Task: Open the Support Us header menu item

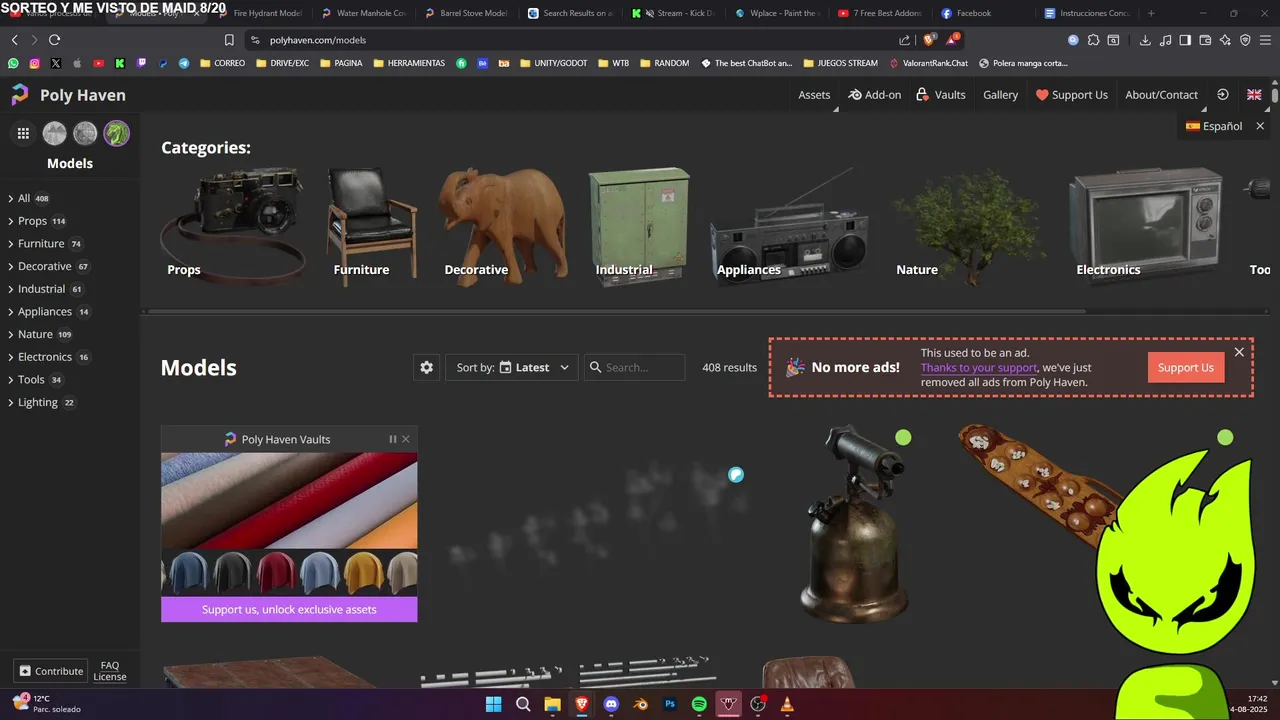Action: pos(1071,95)
